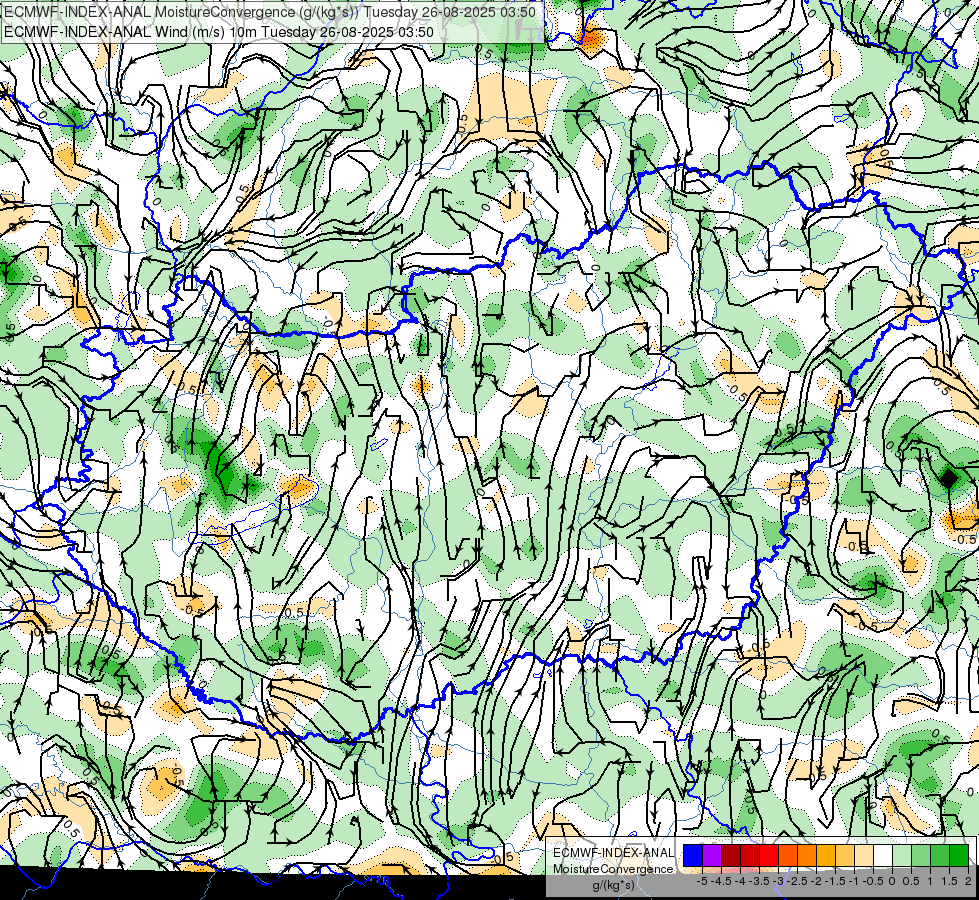Viewport: 979px width, 900px height.
Task: Pick the light orange swatch between -1.5 and -1
Action: 845,856
